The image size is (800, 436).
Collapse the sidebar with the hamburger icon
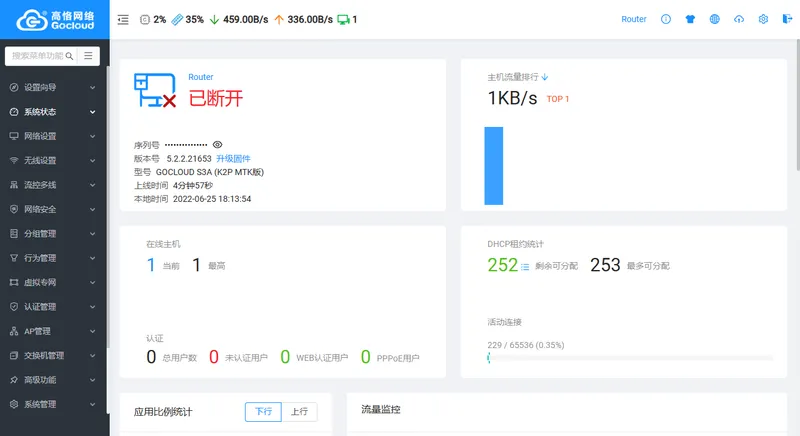[x=123, y=19]
